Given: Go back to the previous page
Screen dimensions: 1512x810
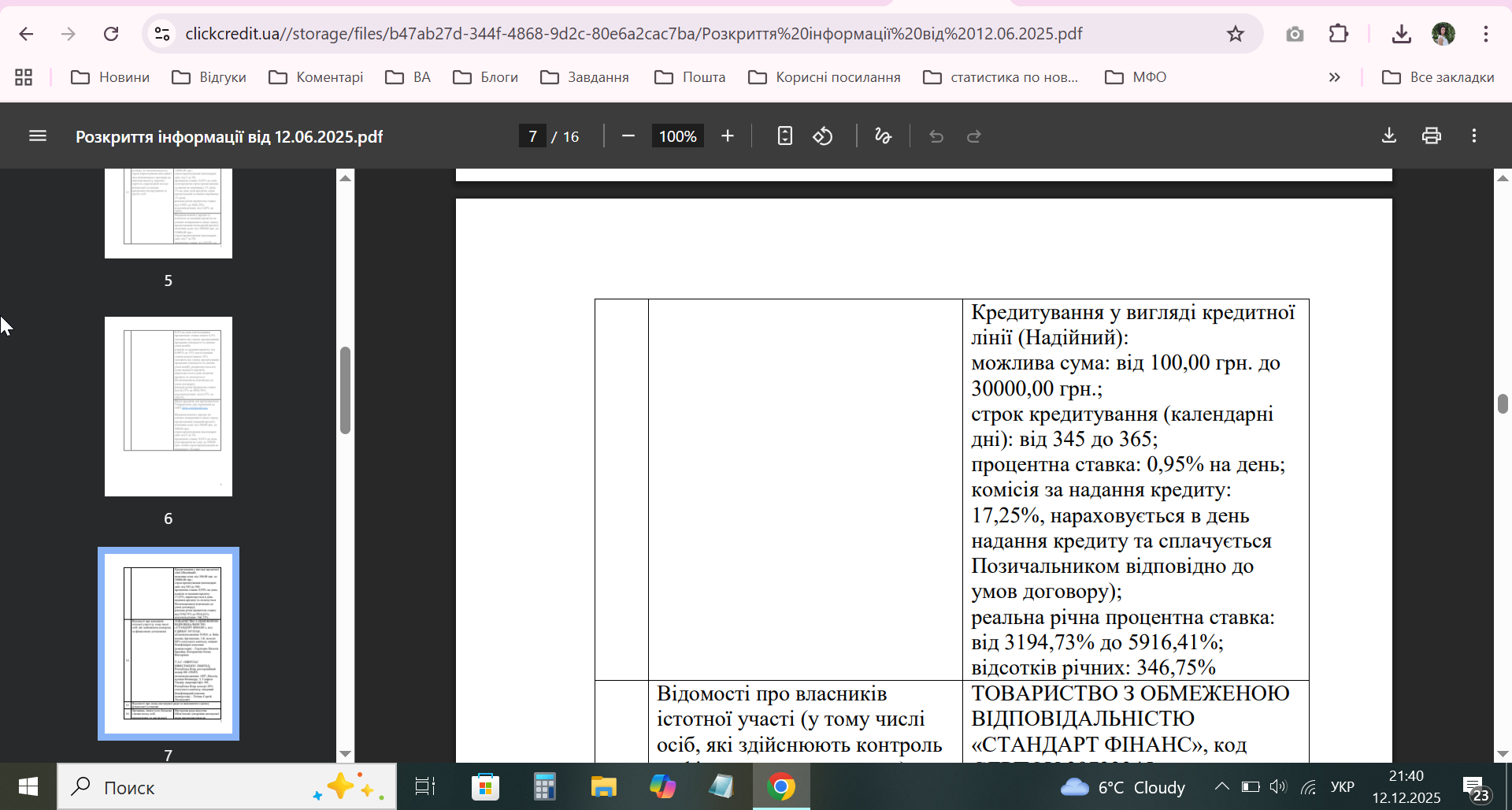Looking at the screenshot, I should (26, 34).
